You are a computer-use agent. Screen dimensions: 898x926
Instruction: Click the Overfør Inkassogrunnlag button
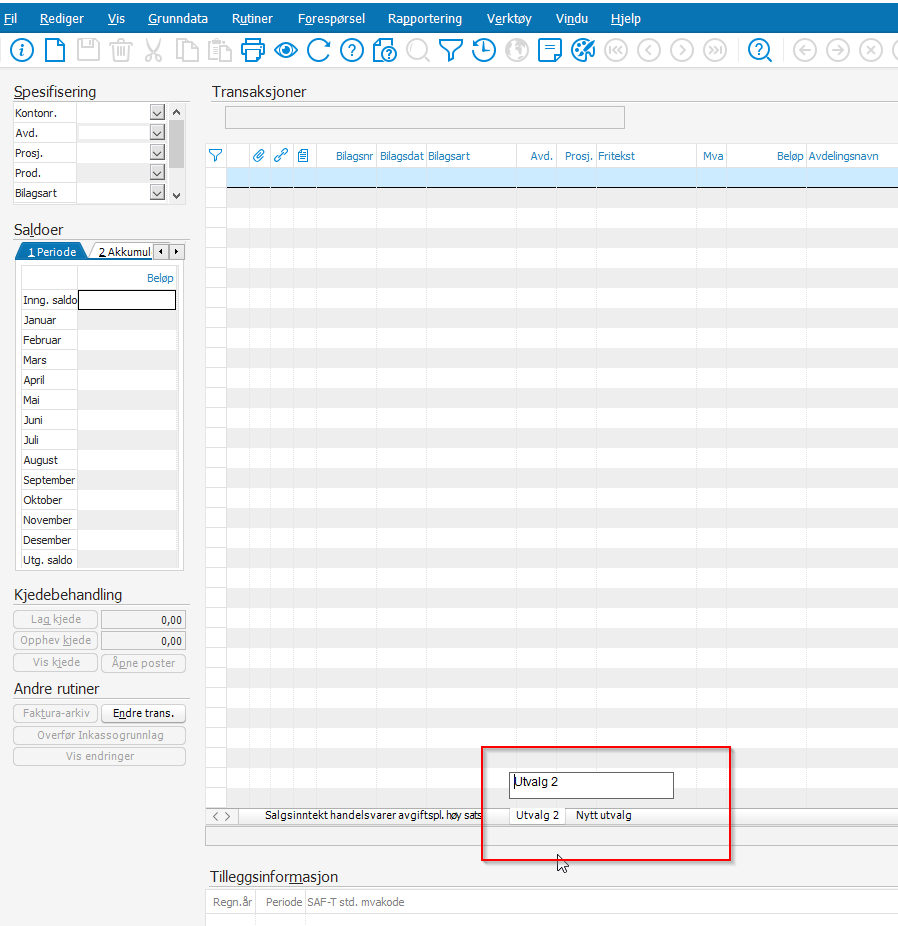100,735
